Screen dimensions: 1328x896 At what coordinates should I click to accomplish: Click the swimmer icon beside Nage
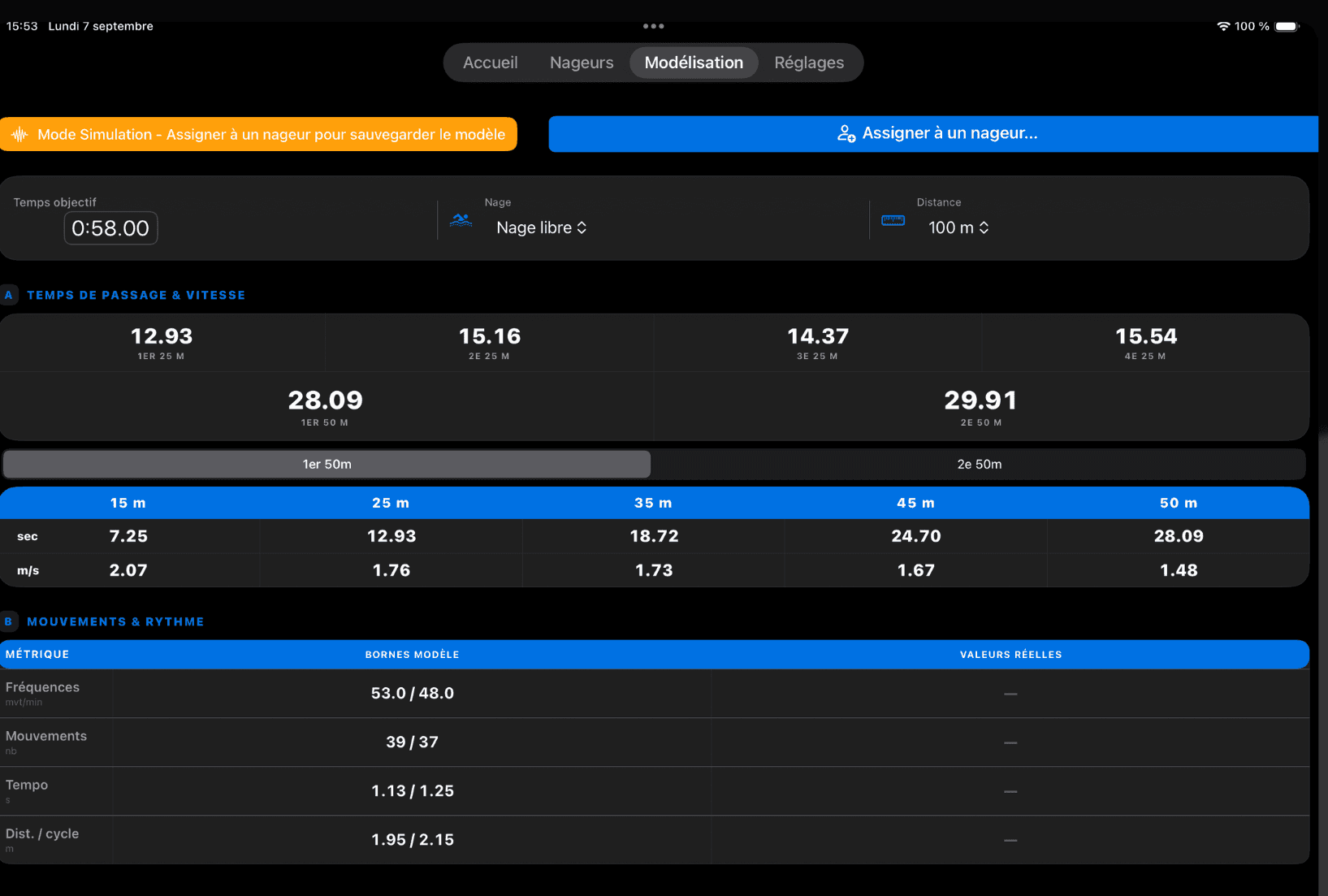point(461,219)
